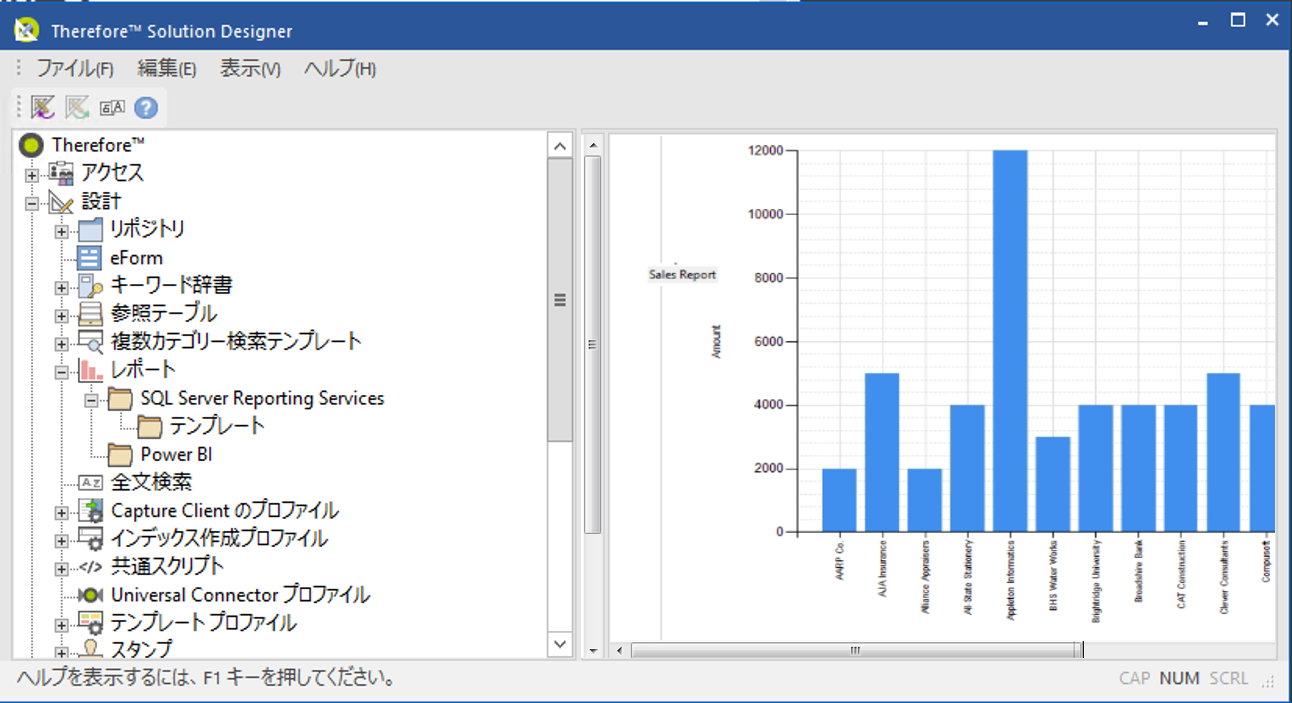Open the ヘルプ(H) menu
This screenshot has height=703, width=1292.
click(340, 69)
